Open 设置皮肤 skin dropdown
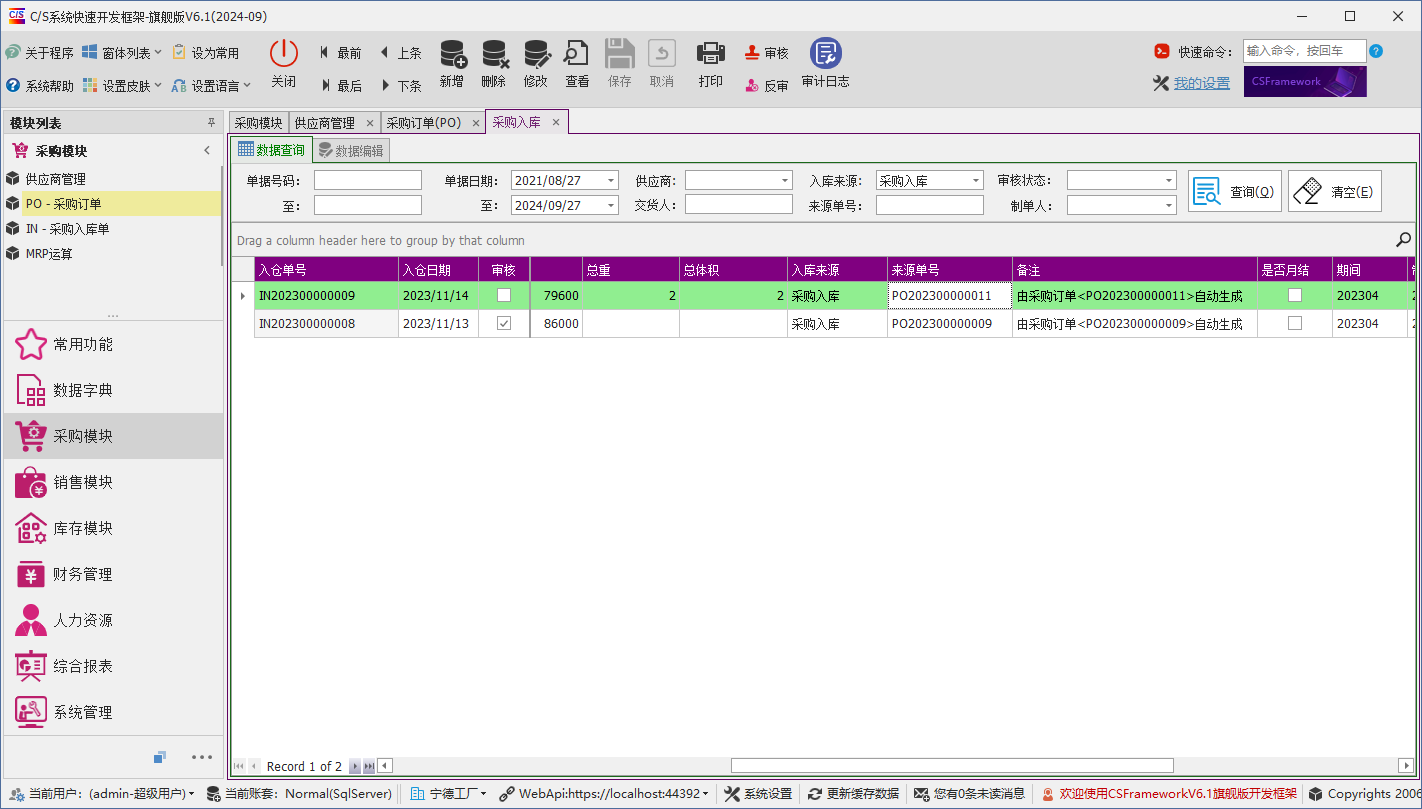 (x=122, y=86)
